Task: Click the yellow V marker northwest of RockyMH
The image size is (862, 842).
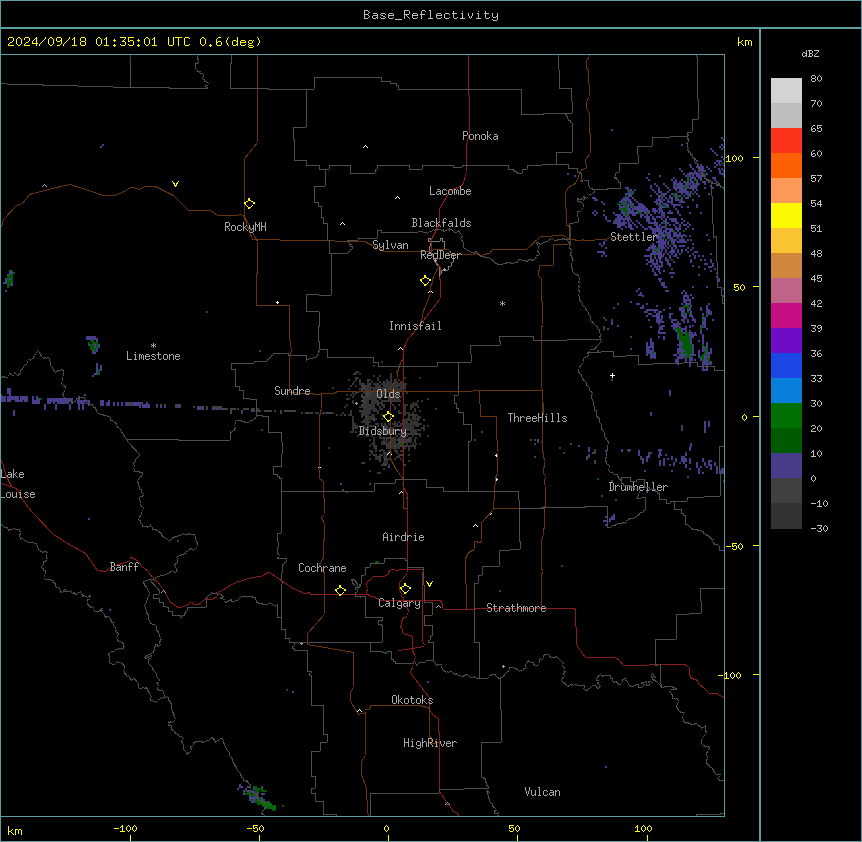Action: click(x=175, y=184)
